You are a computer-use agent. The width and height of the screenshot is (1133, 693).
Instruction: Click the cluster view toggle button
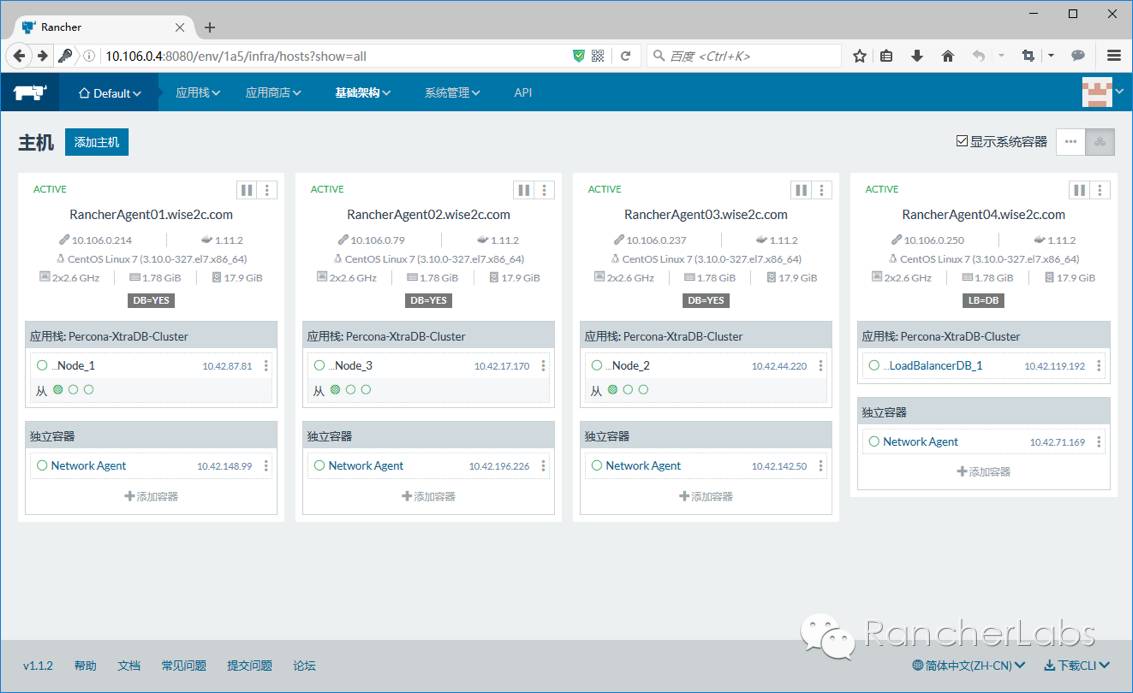[x=1100, y=142]
